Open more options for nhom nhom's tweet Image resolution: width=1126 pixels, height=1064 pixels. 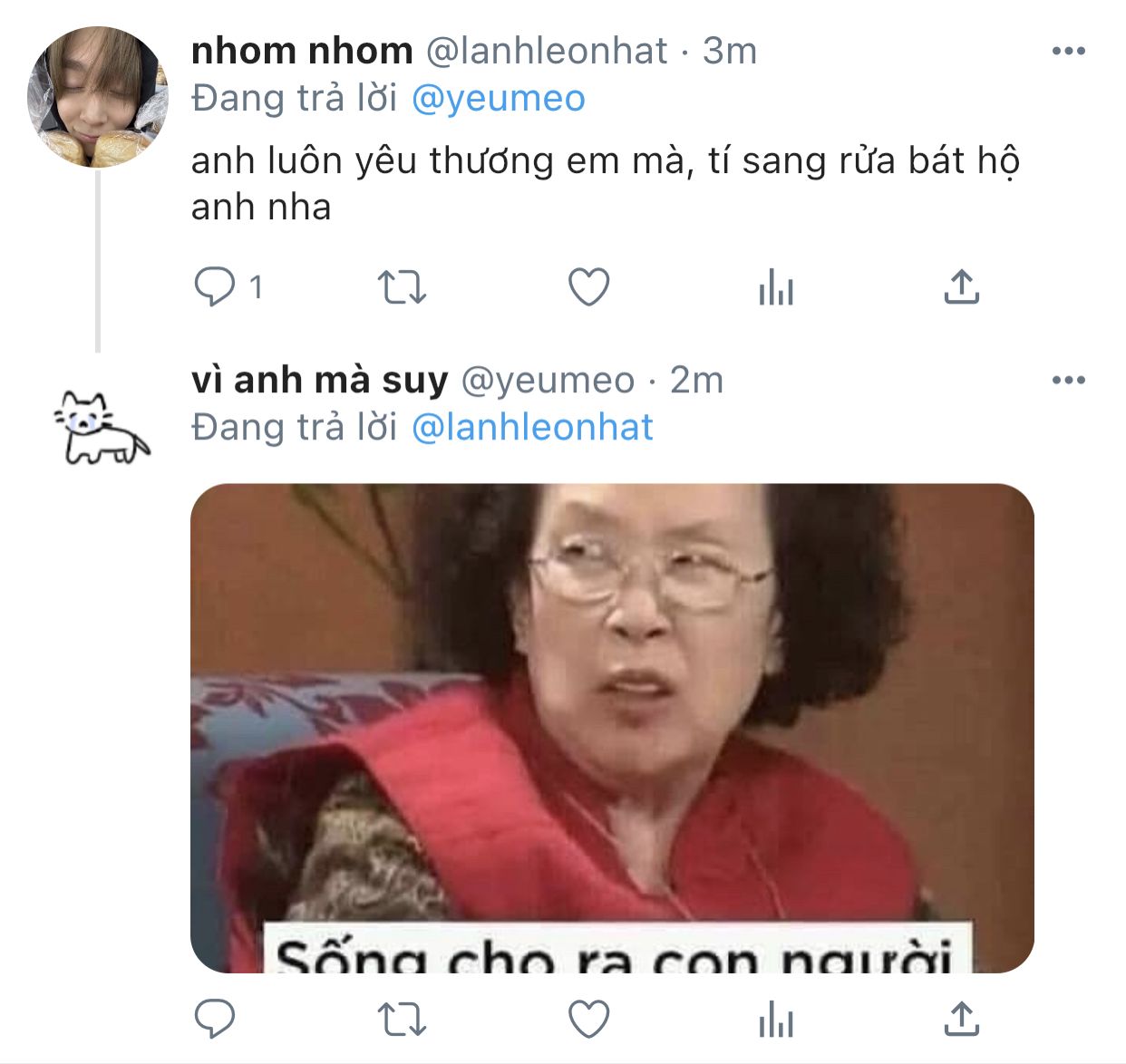click(x=1069, y=51)
